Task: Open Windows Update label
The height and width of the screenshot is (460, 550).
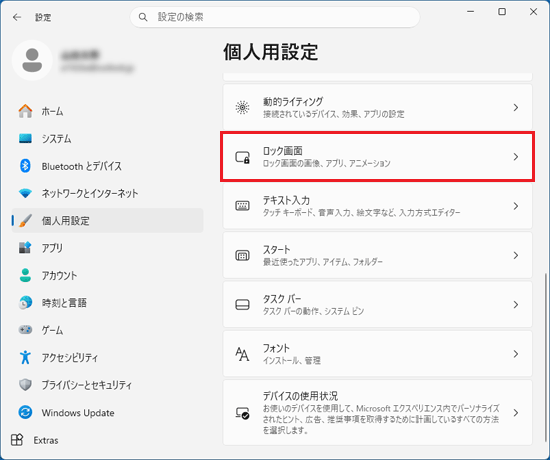Action: [78, 413]
